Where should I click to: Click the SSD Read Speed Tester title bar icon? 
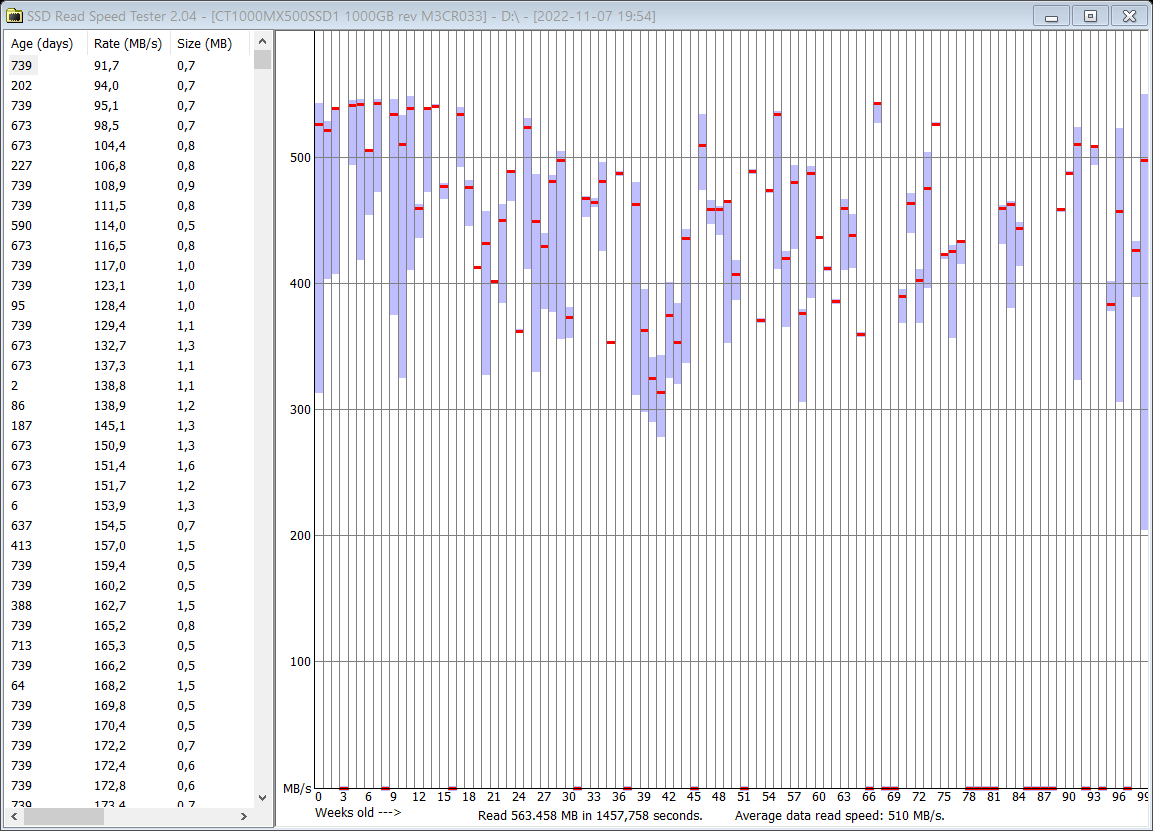[13, 15]
